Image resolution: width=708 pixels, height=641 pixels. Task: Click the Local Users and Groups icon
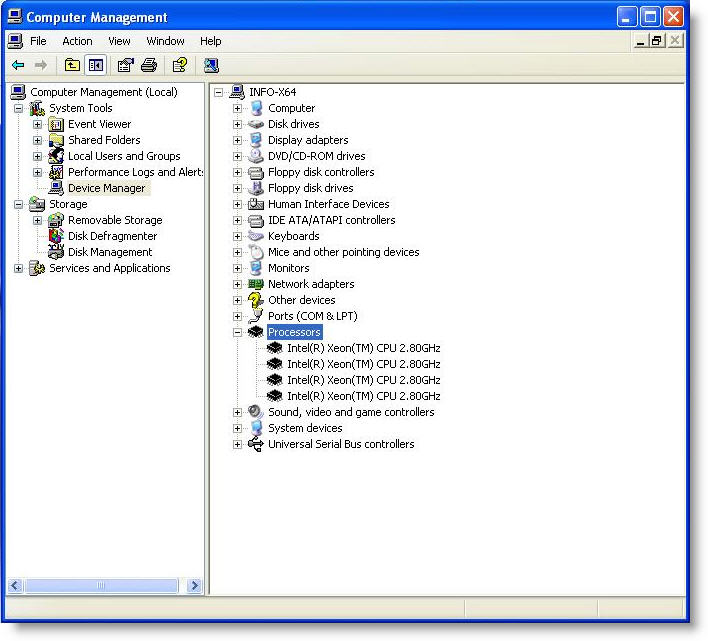56,156
